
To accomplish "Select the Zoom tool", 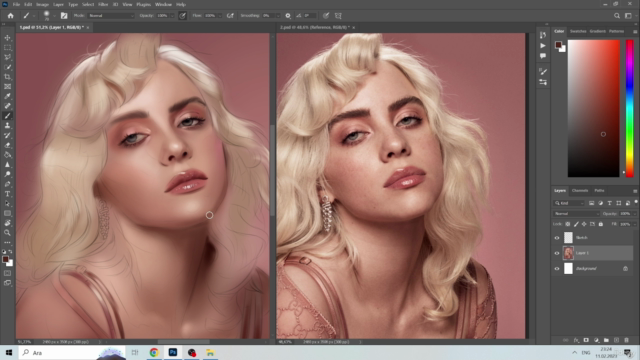I will click(7, 233).
